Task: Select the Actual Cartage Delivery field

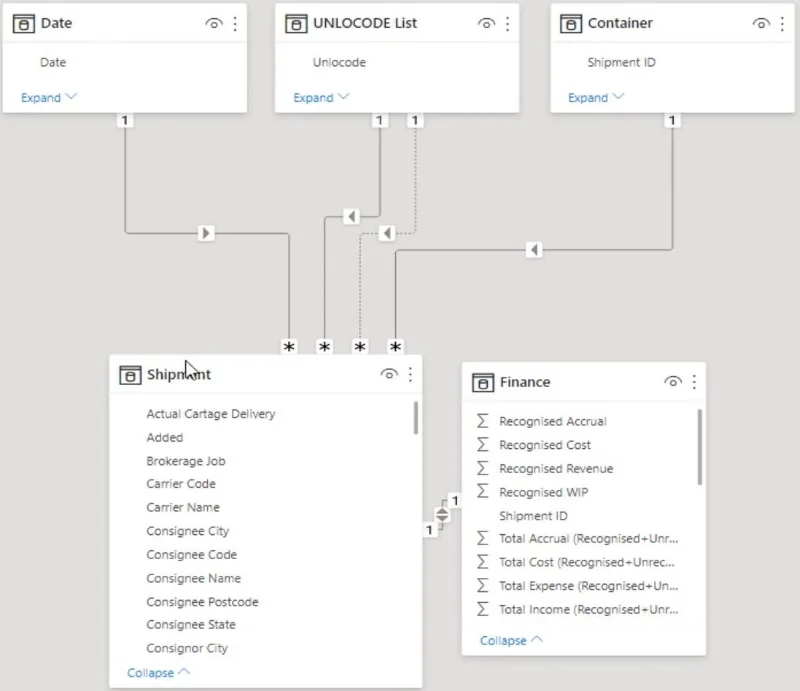Action: pyautogui.click(x=211, y=414)
